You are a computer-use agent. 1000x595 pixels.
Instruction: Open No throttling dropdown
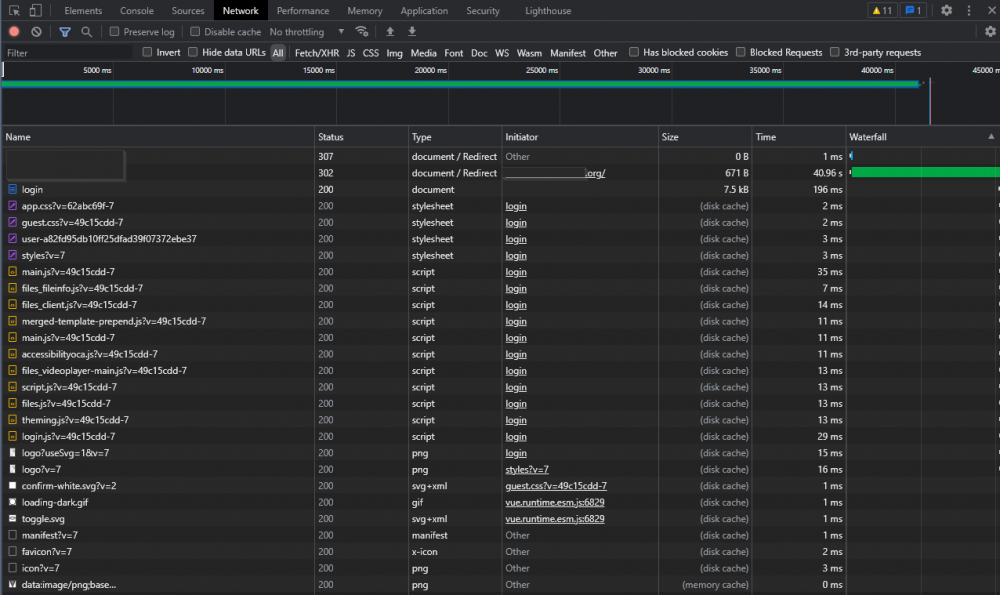[x=307, y=31]
